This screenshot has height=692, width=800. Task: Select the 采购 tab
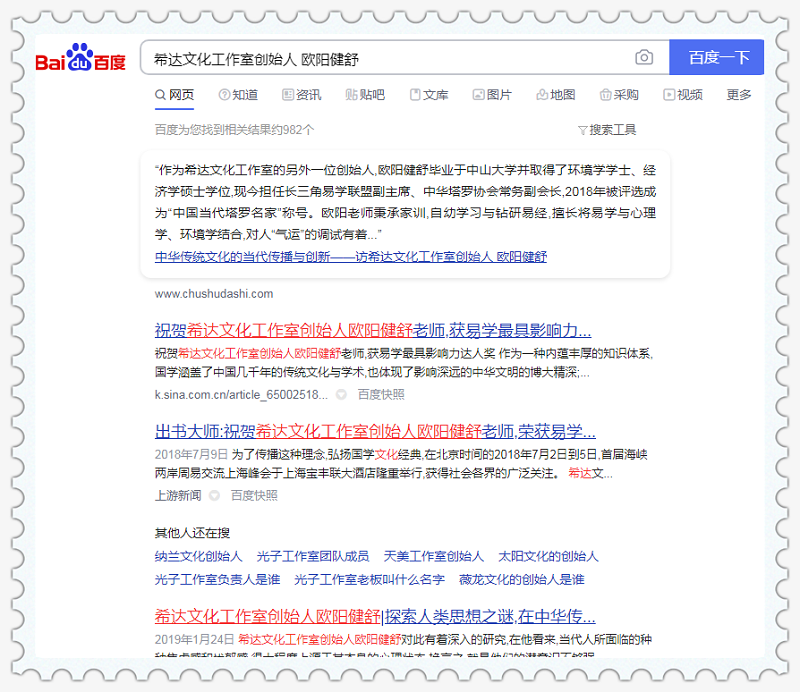(619, 95)
